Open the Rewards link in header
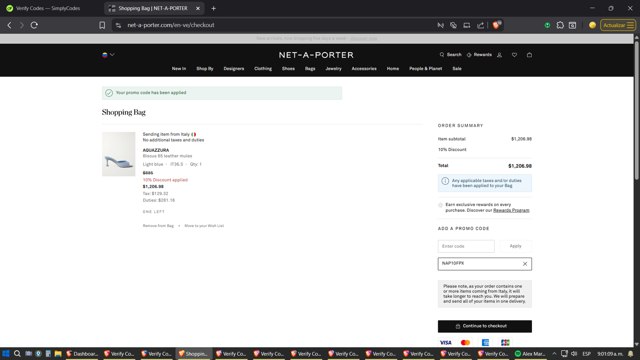Image resolution: width=640 pixels, height=360 pixels. 480,55
